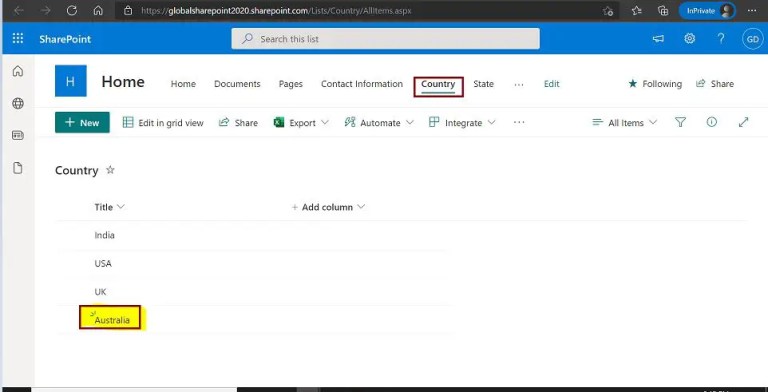768x392 pixels.
Task: Click Edit in the site navigation
Action: click(552, 84)
